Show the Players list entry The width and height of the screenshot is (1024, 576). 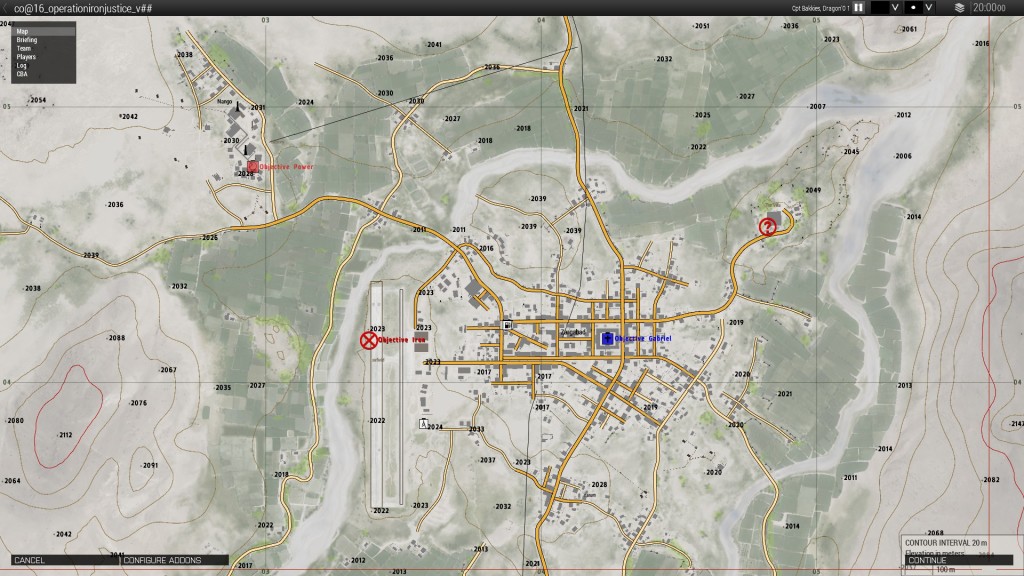[x=43, y=57]
